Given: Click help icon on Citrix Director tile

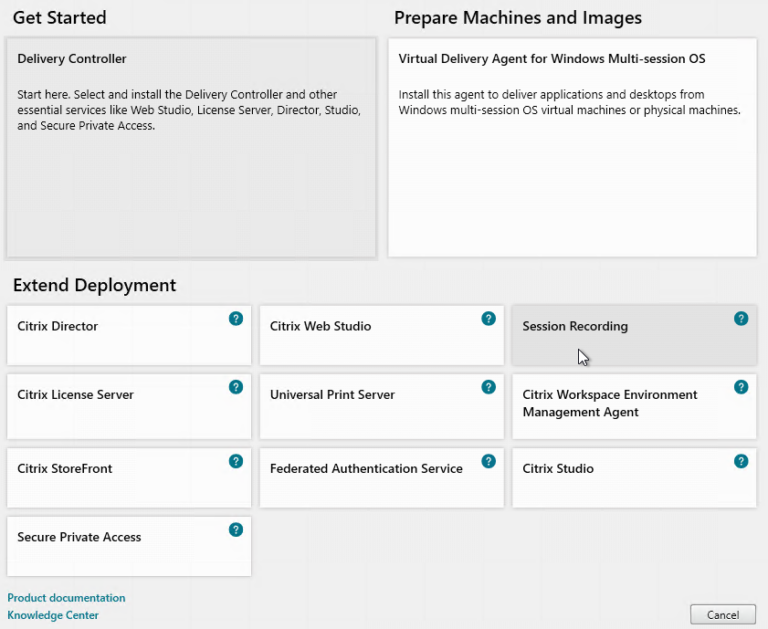Looking at the screenshot, I should coord(236,319).
